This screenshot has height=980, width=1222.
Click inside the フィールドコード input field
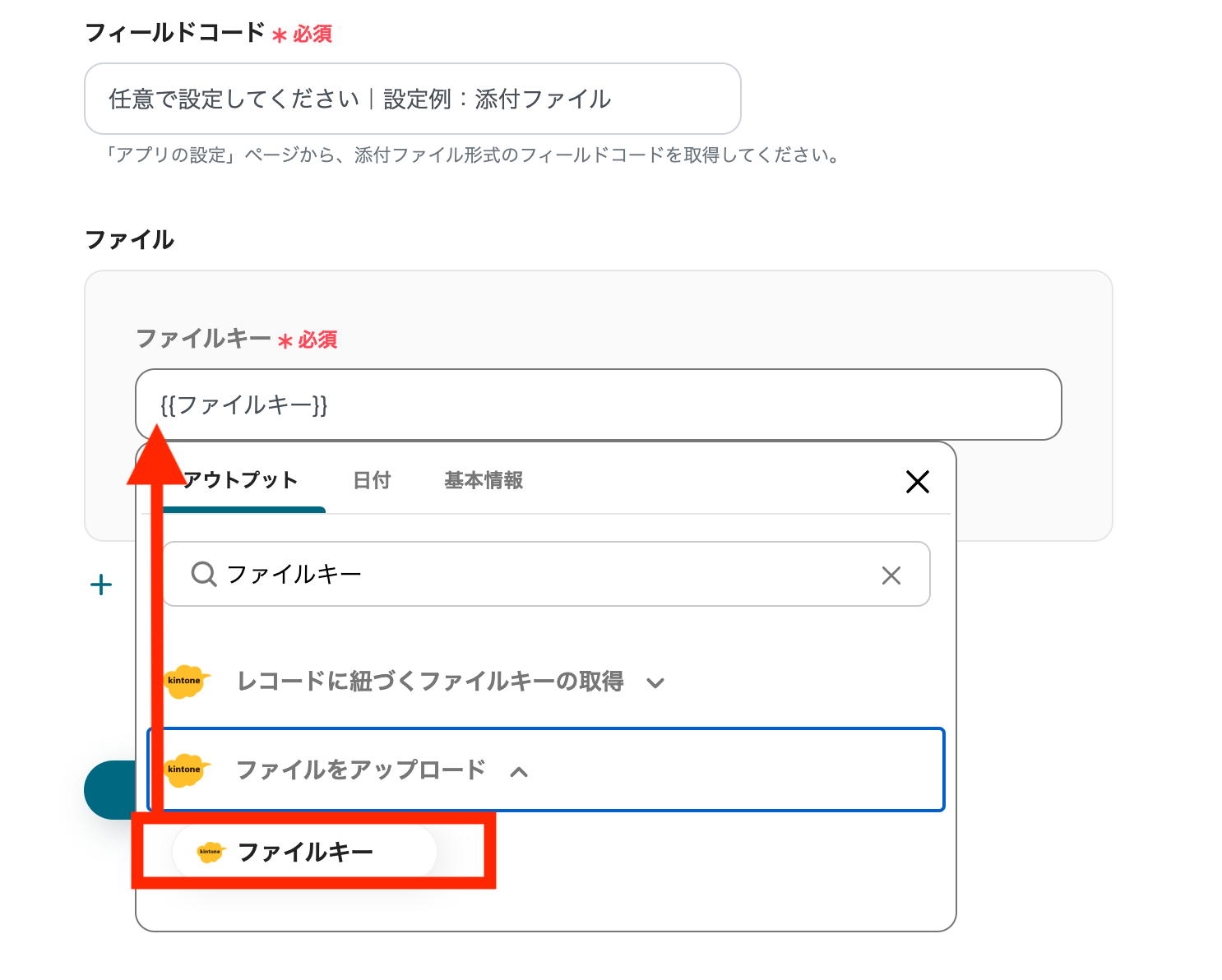(411, 98)
